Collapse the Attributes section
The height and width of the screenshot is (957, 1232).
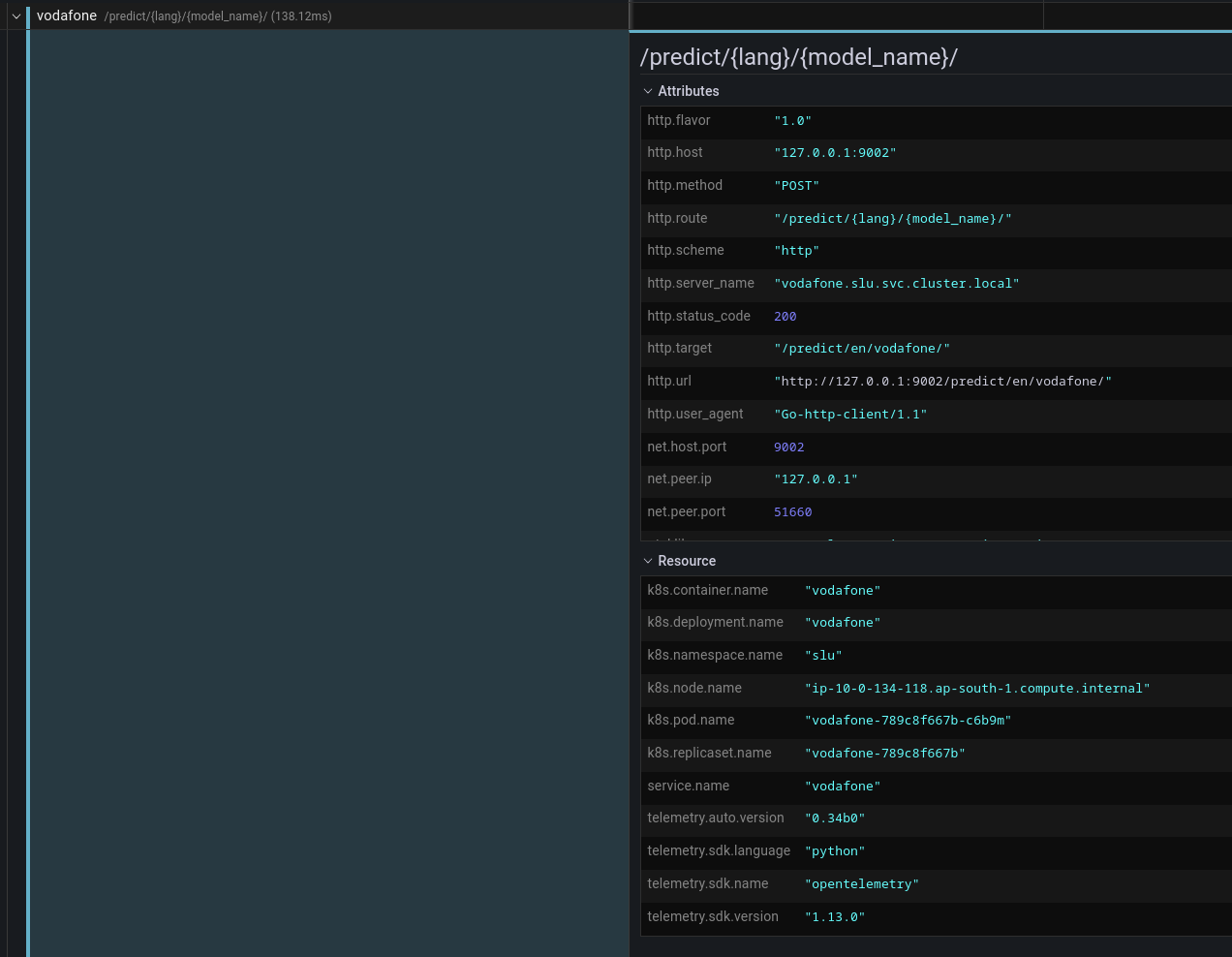648,91
